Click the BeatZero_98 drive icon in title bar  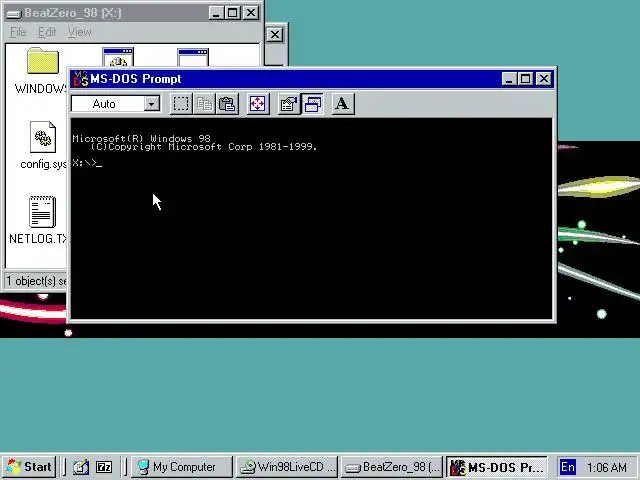pyautogui.click(x=14, y=13)
